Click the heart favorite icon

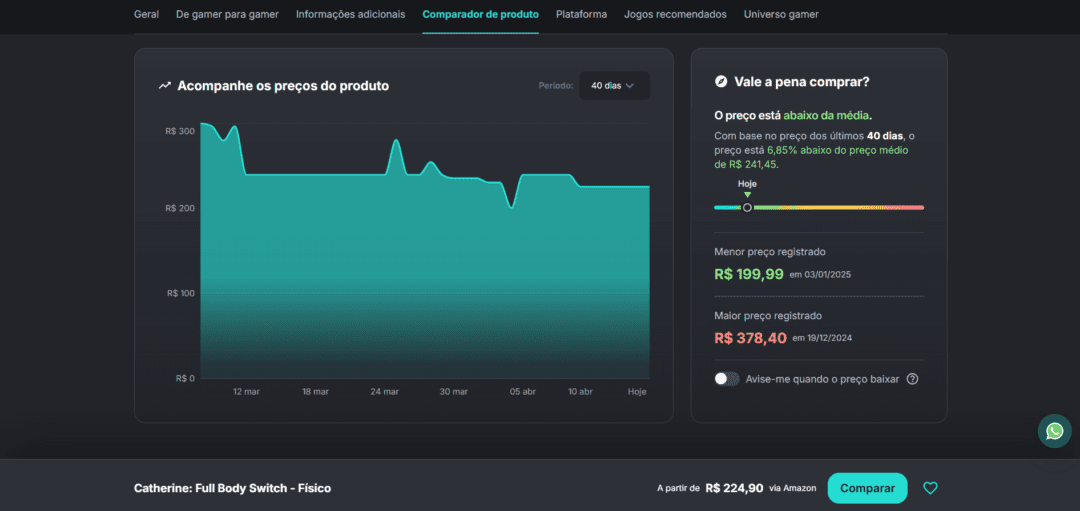pos(930,488)
